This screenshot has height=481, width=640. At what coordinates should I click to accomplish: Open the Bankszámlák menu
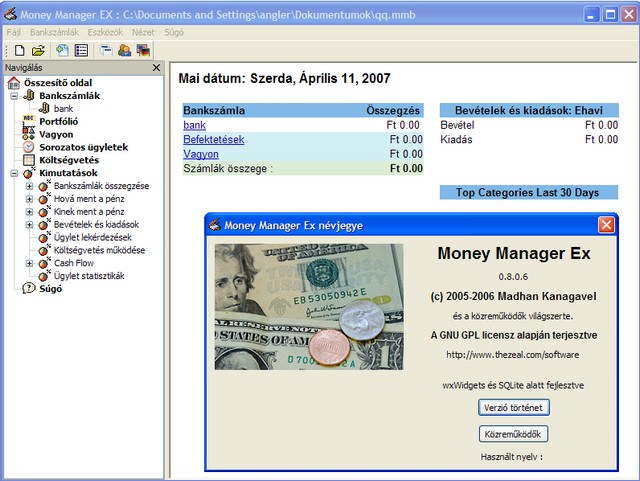click(54, 32)
